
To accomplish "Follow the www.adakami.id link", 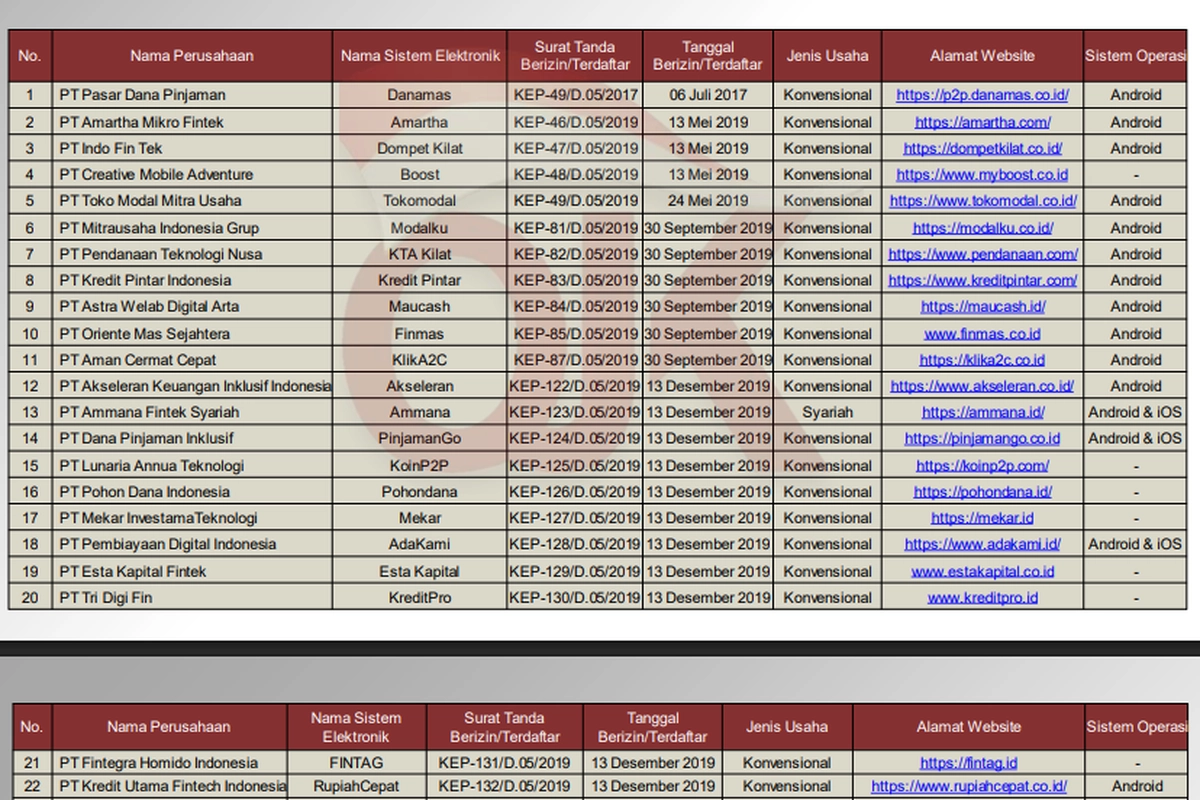I will pyautogui.click(x=982, y=544).
